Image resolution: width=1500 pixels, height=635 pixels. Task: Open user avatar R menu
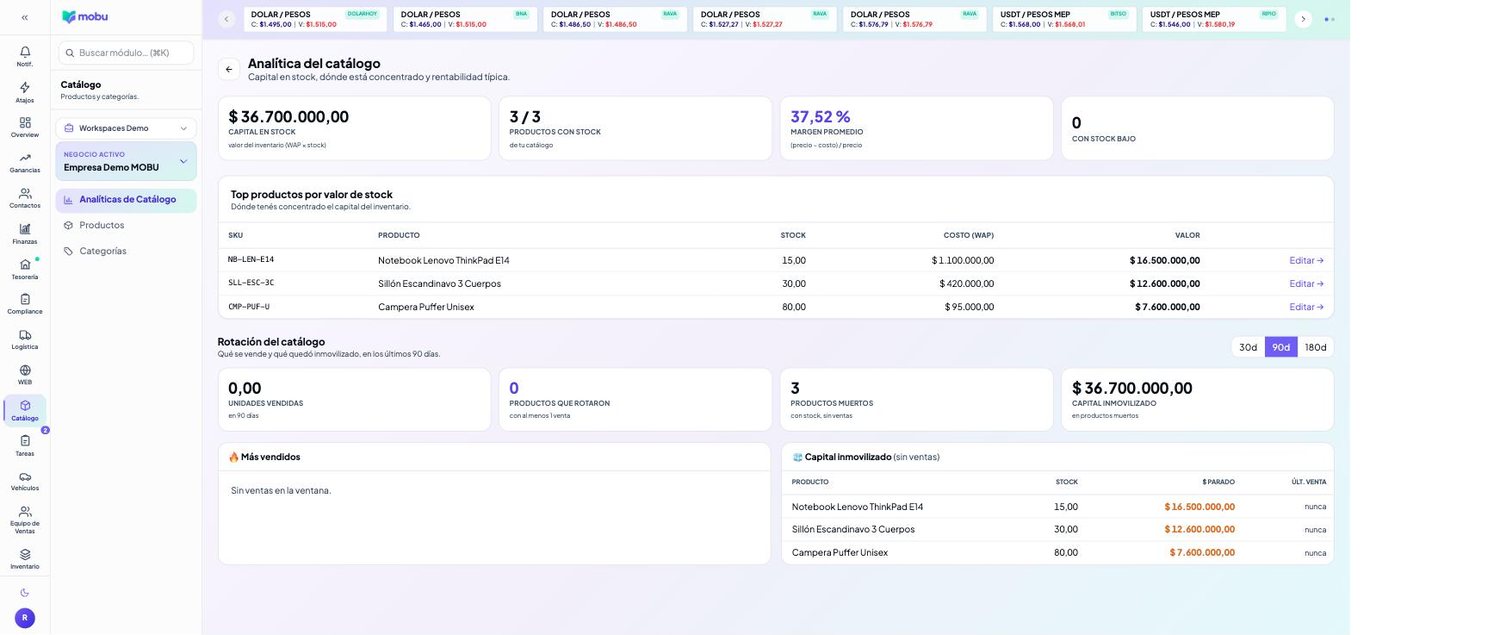[25, 618]
